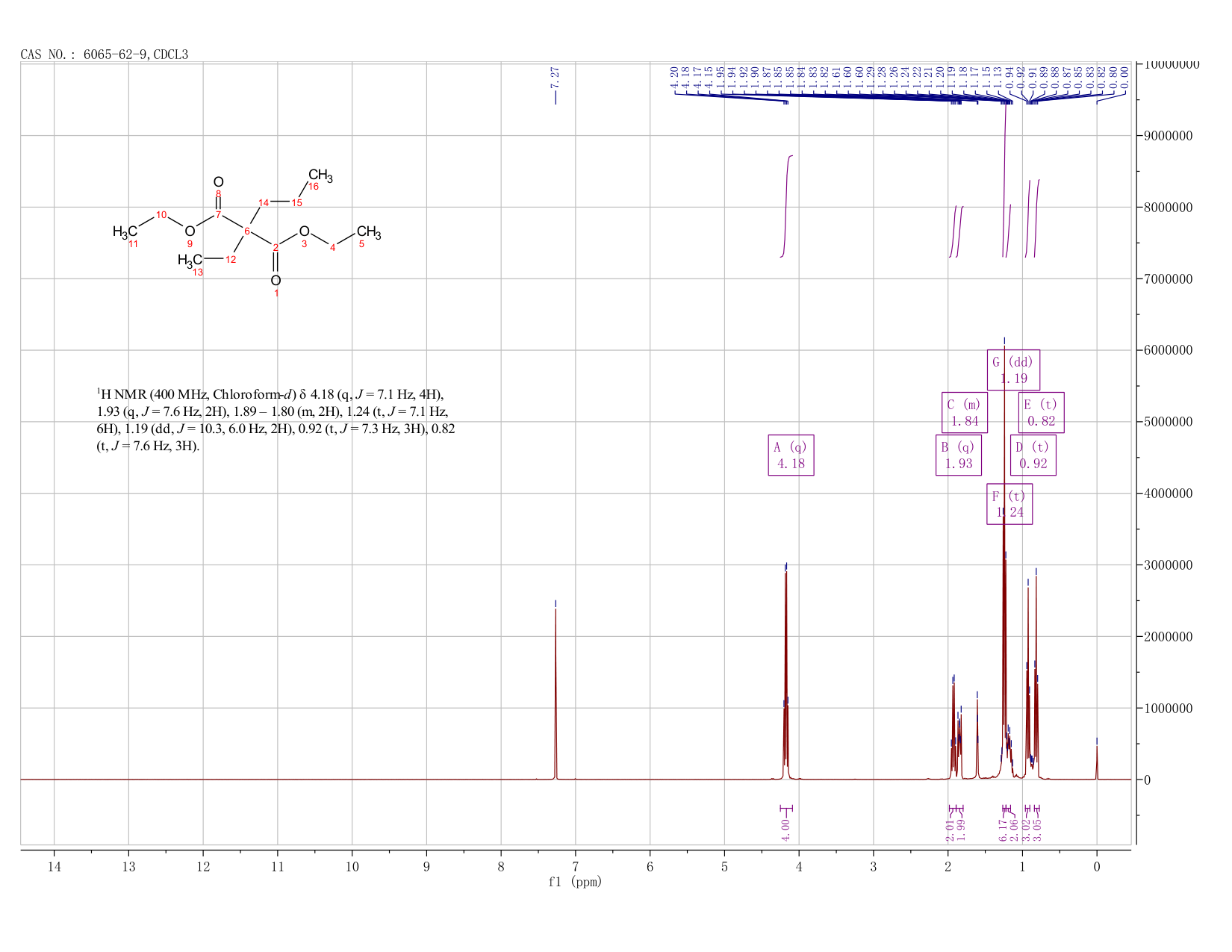The width and height of the screenshot is (1232, 952).
Task: Select the 1H NMR multiplet report text
Action: (x=276, y=420)
